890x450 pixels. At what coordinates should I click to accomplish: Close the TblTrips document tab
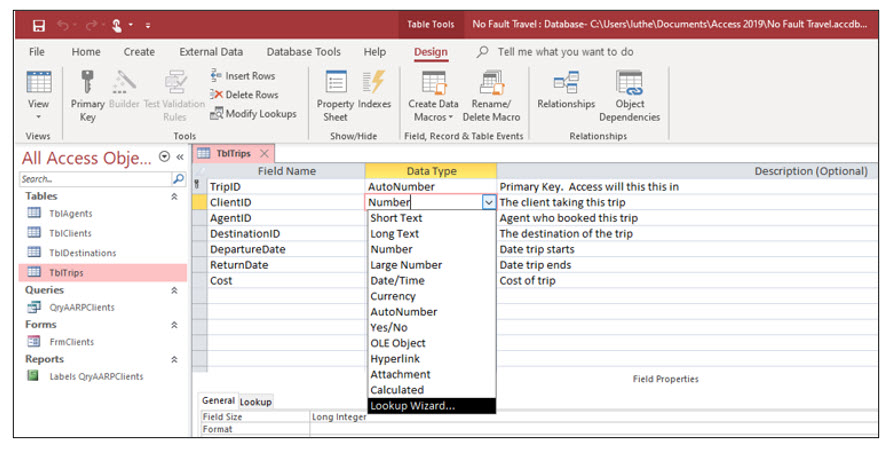point(264,153)
